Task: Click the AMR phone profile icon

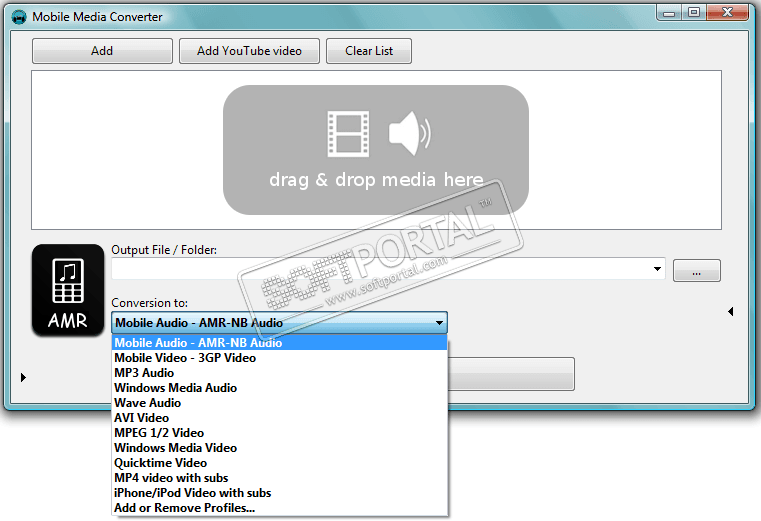Action: (68, 290)
